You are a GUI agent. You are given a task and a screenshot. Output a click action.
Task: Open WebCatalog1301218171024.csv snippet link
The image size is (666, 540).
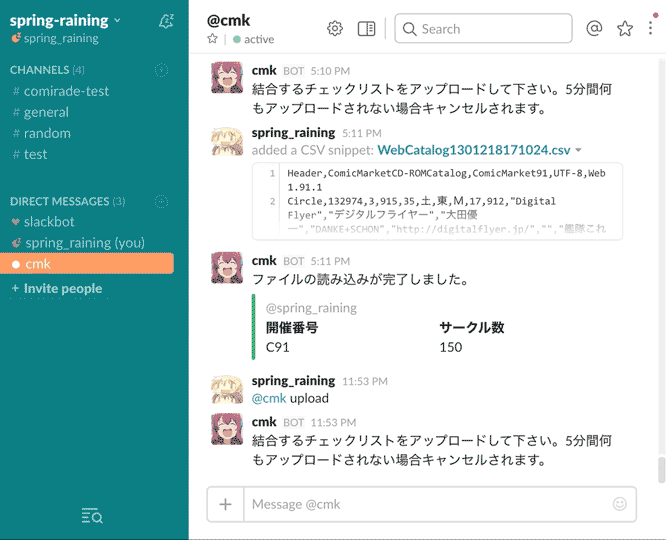[474, 150]
